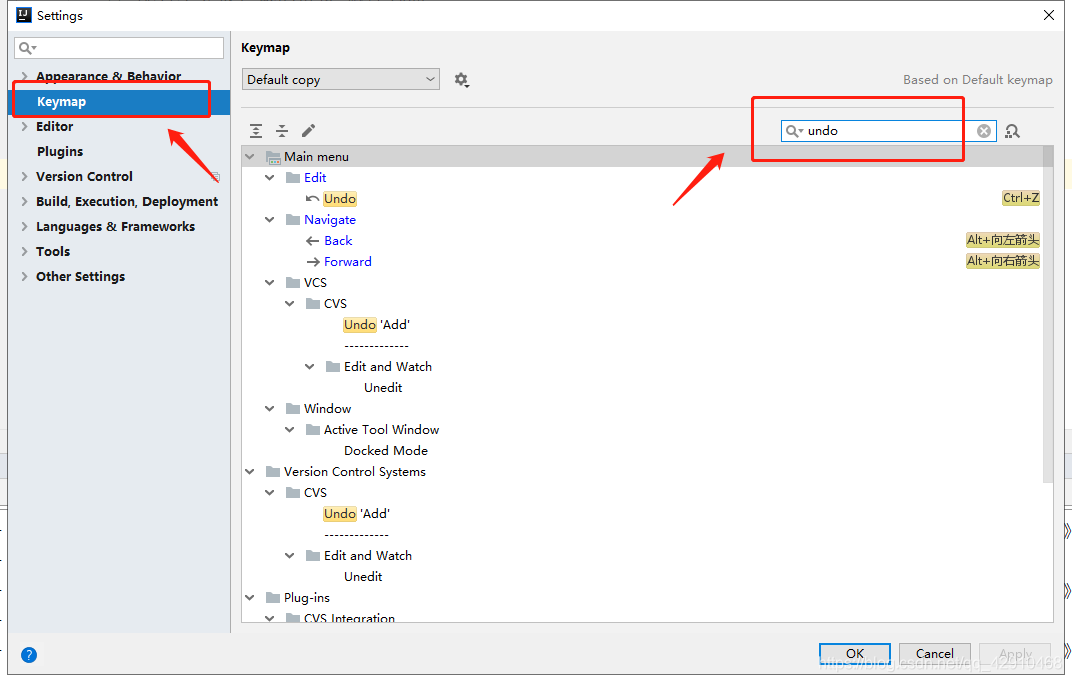The image size is (1072, 682).
Task: Select Docked Mode action row
Action: point(386,451)
